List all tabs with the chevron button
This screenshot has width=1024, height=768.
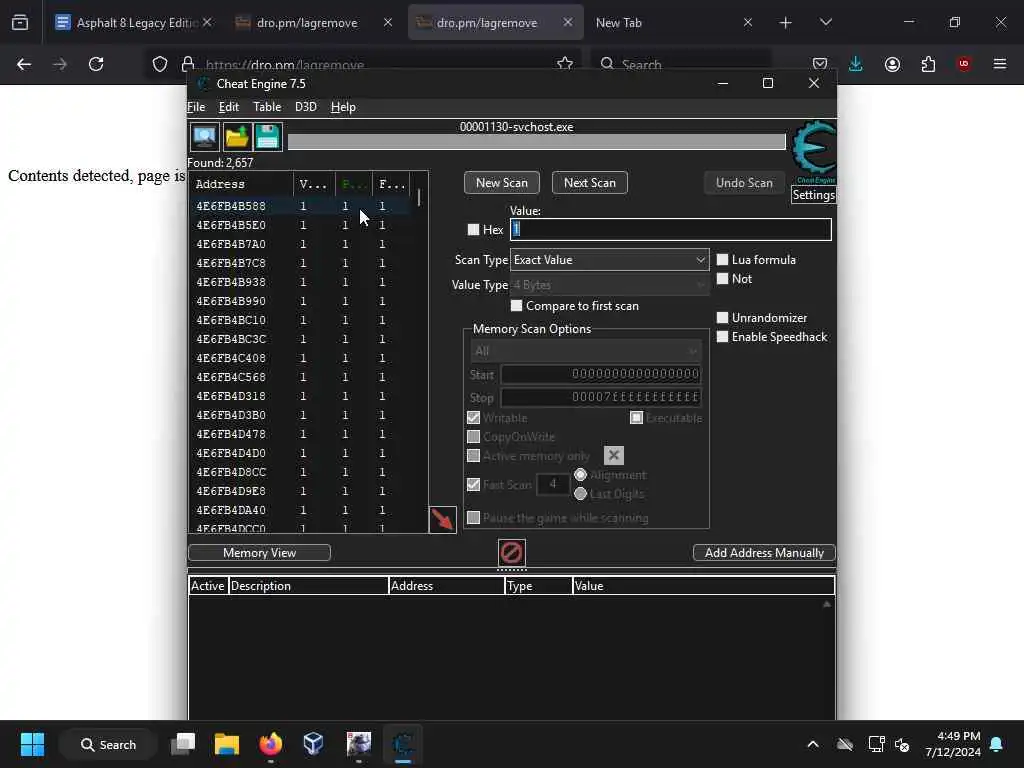click(x=825, y=23)
